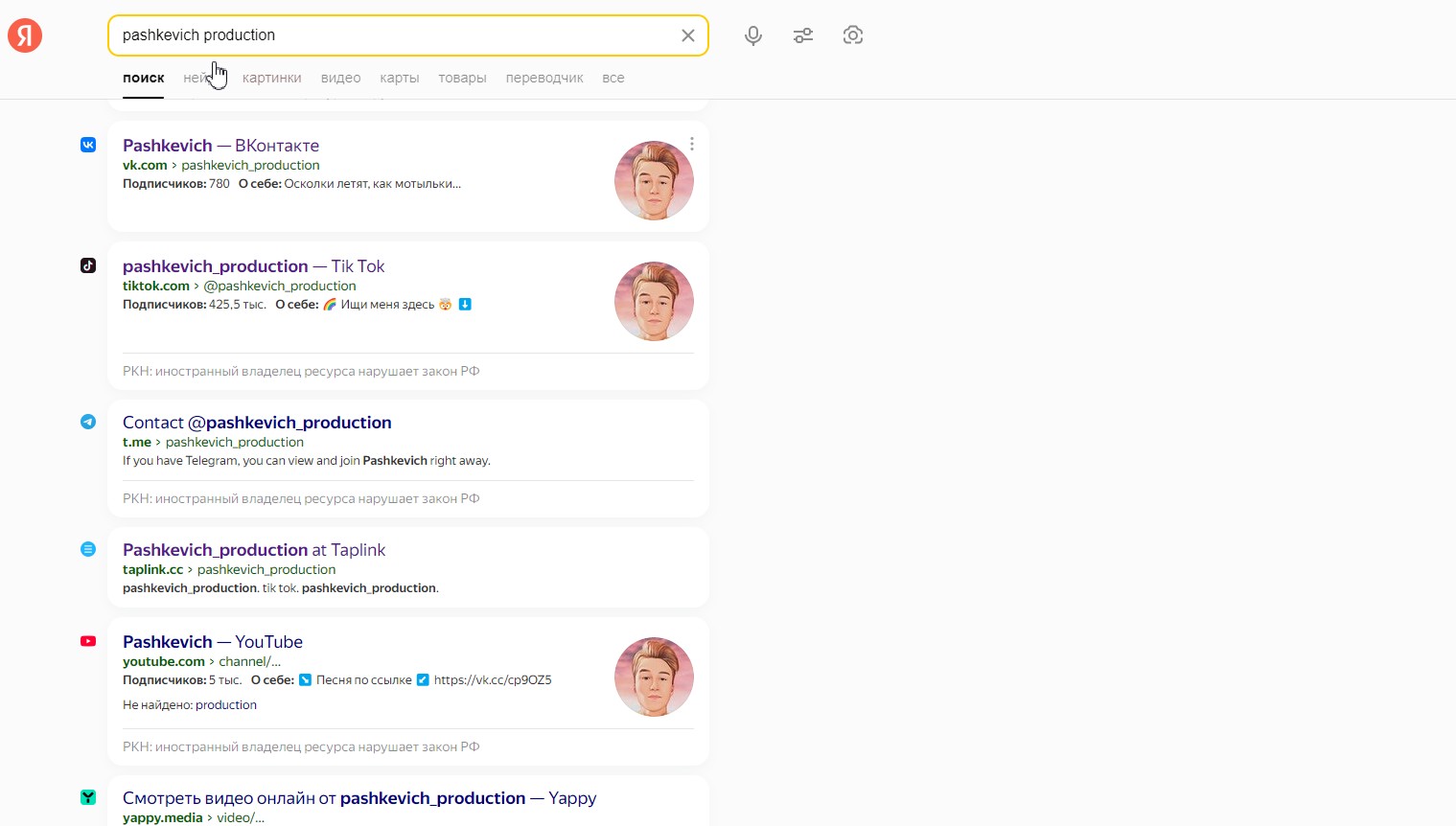
Task: Open the 'товары' tab
Action: pyautogui.click(x=462, y=78)
